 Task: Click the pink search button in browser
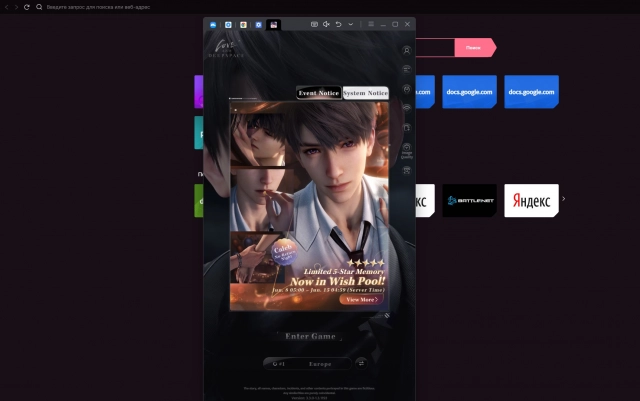click(475, 48)
